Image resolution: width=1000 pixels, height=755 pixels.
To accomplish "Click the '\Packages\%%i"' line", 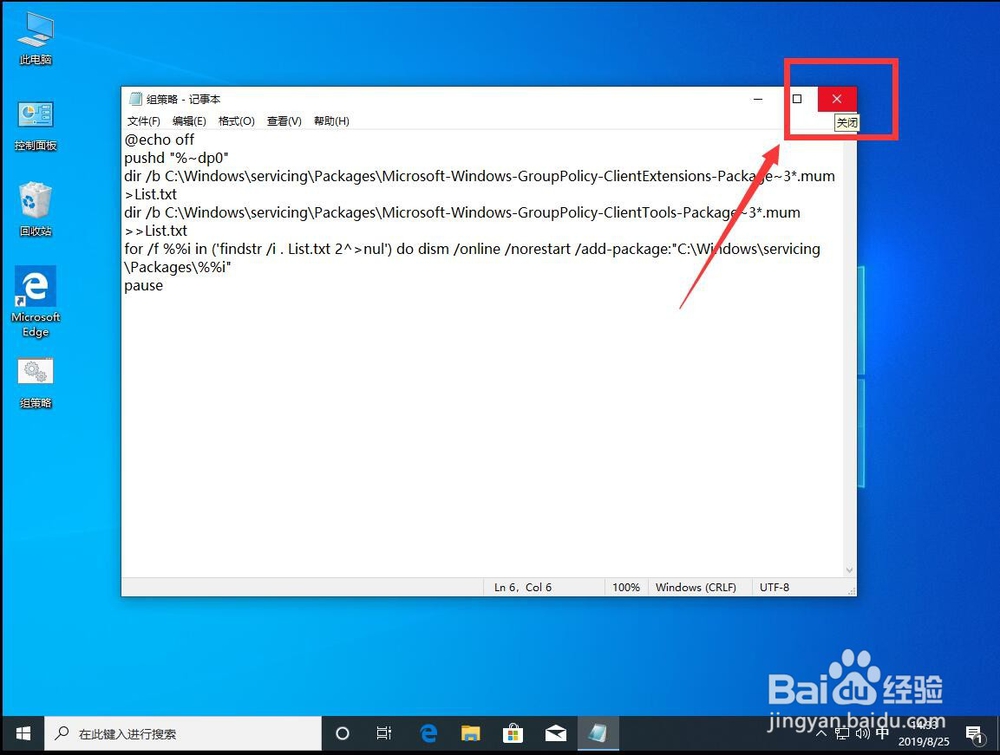I will (x=177, y=267).
